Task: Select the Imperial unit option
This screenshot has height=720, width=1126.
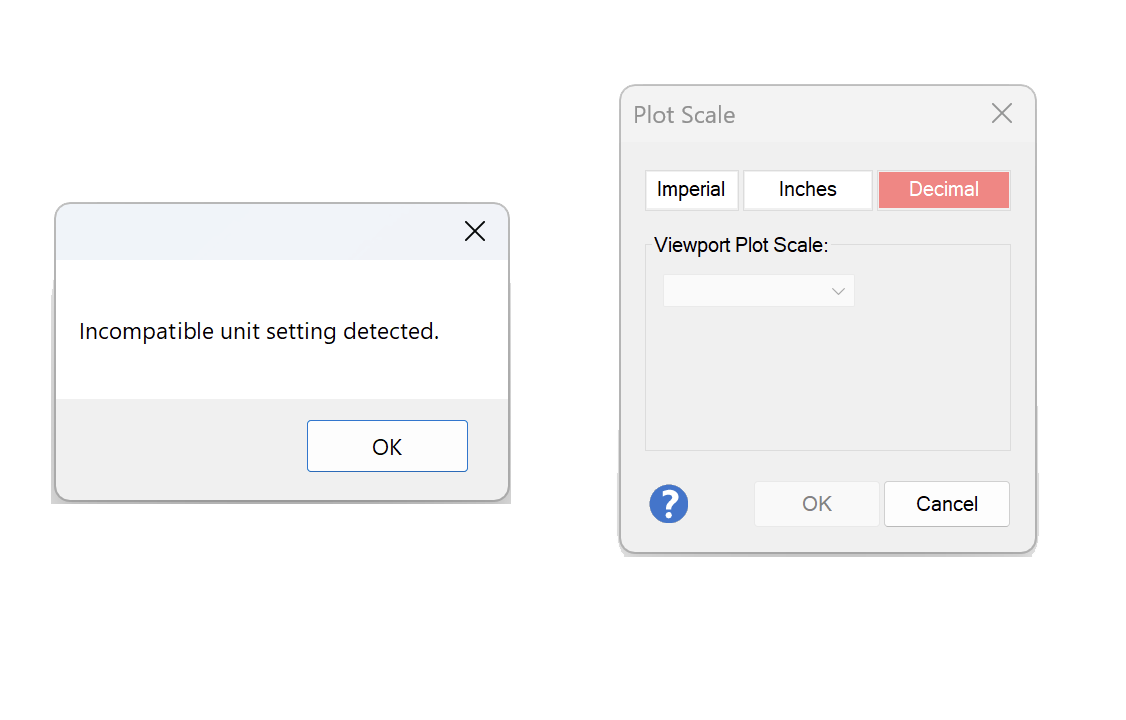Action: tap(691, 190)
